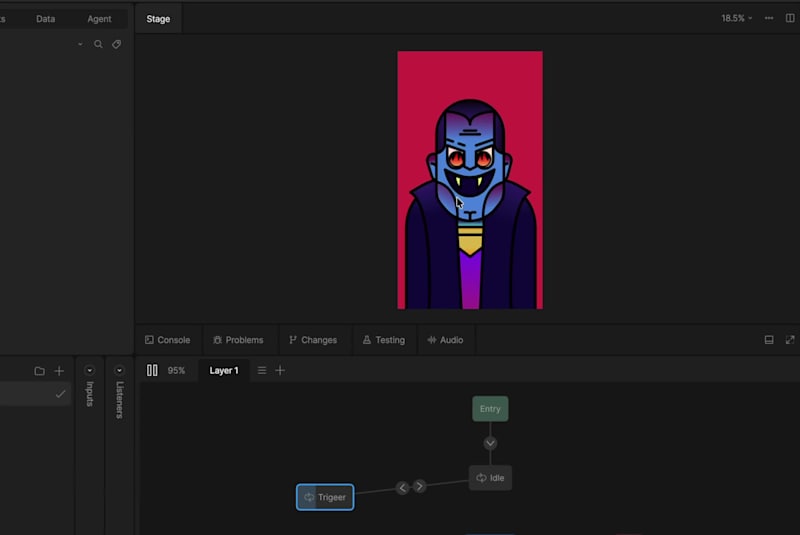Open the 18.5% zoom dropdown
The image size is (800, 535).
click(x=736, y=18)
